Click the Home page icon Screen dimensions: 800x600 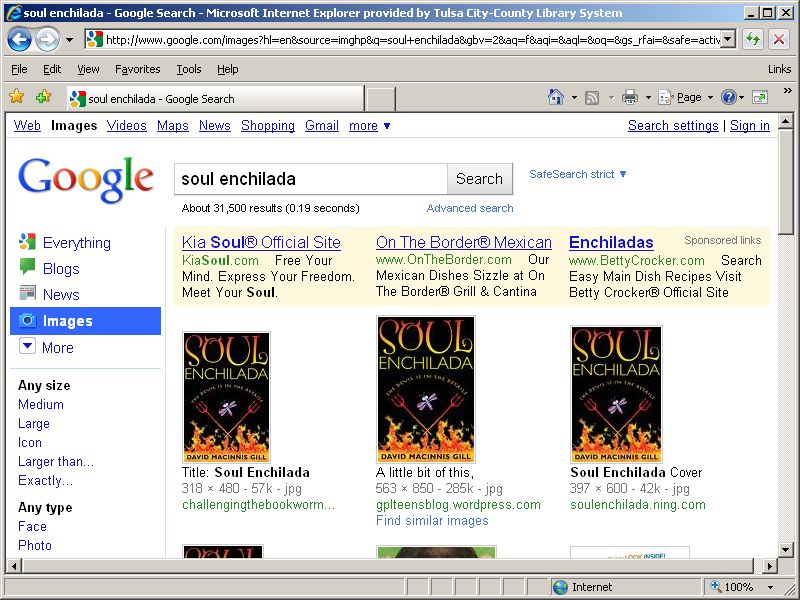[x=556, y=97]
